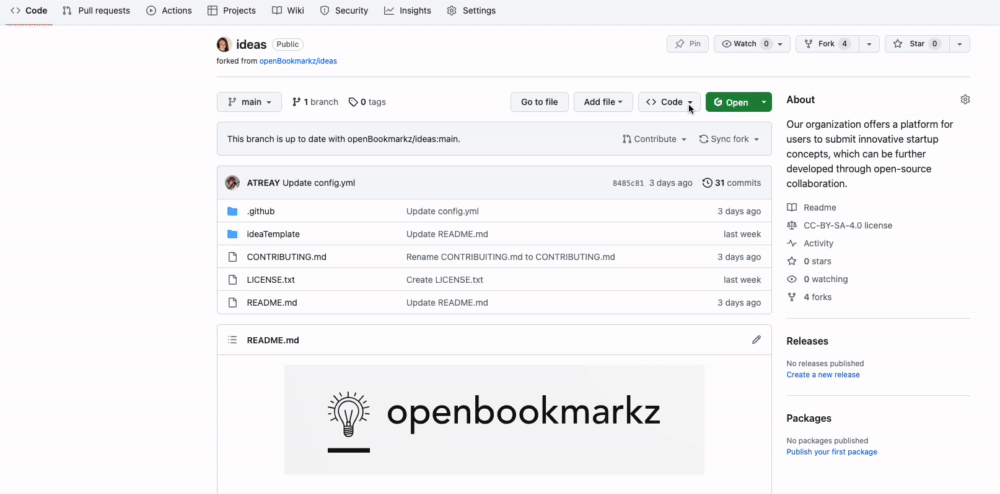Open the LICENSE.txt file
The image size is (1000, 494).
(x=270, y=280)
